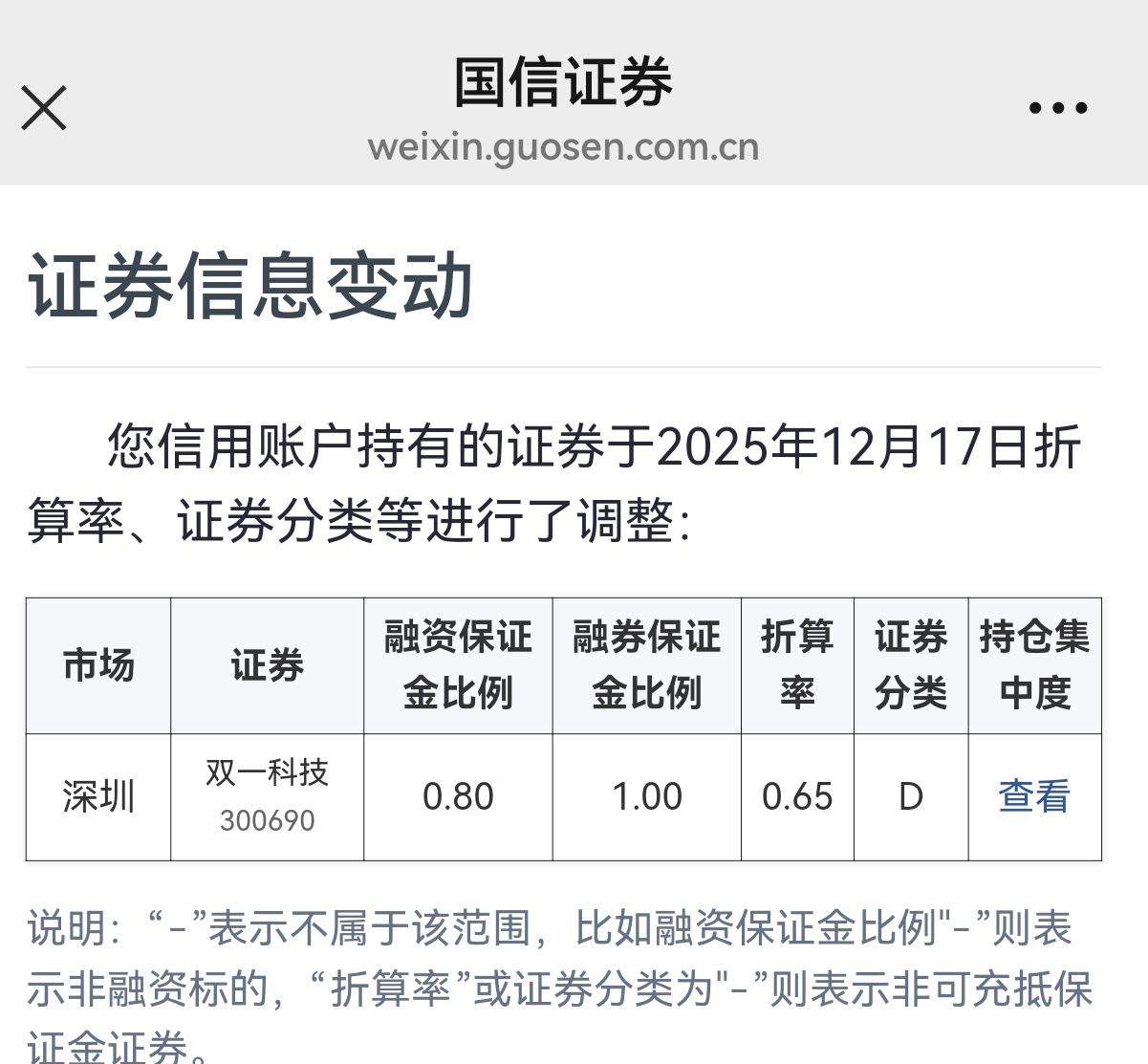Close the webview with the X icon
1148x1064 pixels.
pos(44,107)
